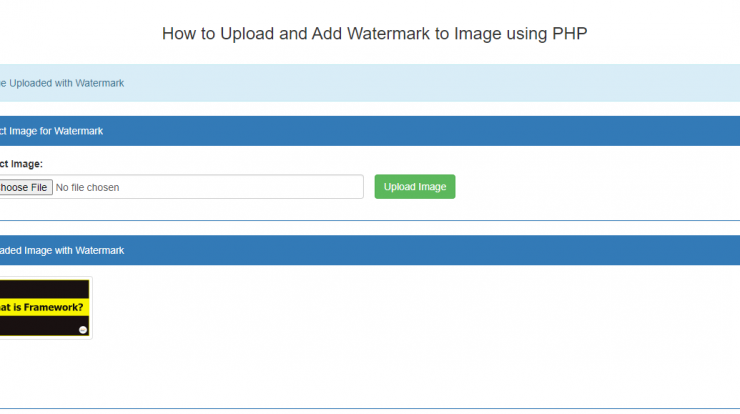Open the 'What is Framework?' uploaded thumbnail

pos(44,308)
